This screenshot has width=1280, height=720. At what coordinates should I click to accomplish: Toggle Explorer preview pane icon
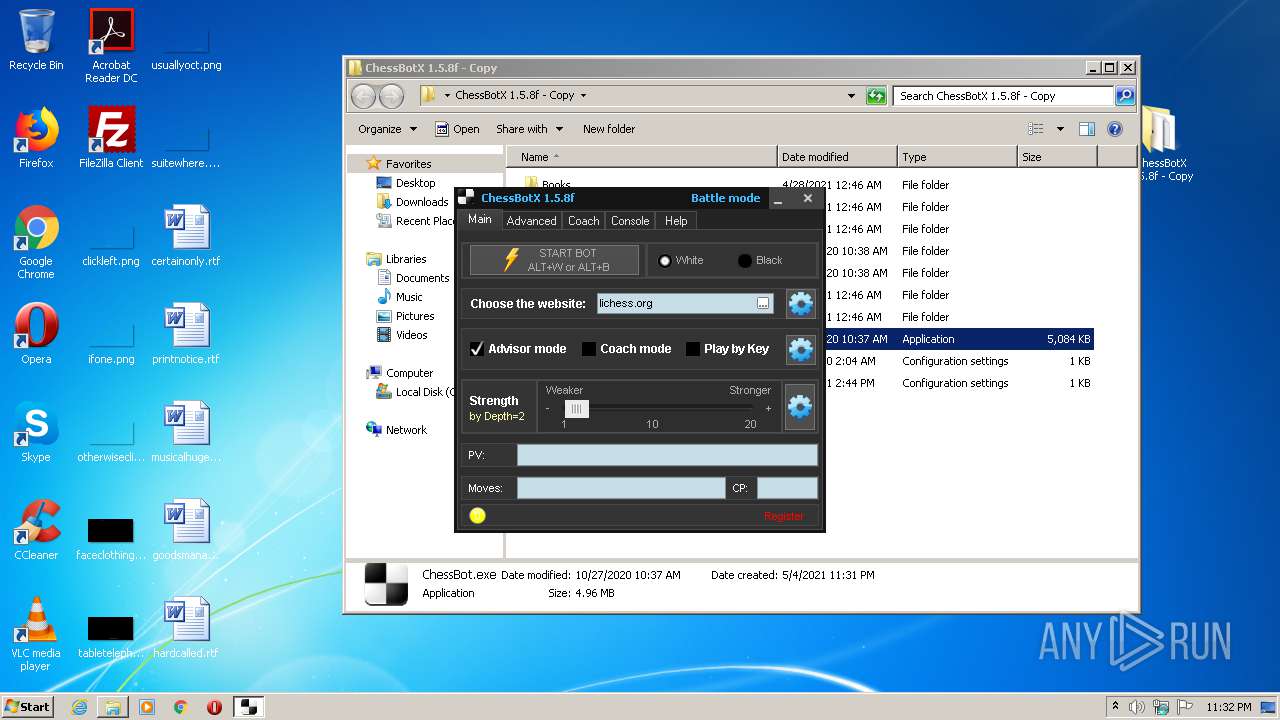1087,129
